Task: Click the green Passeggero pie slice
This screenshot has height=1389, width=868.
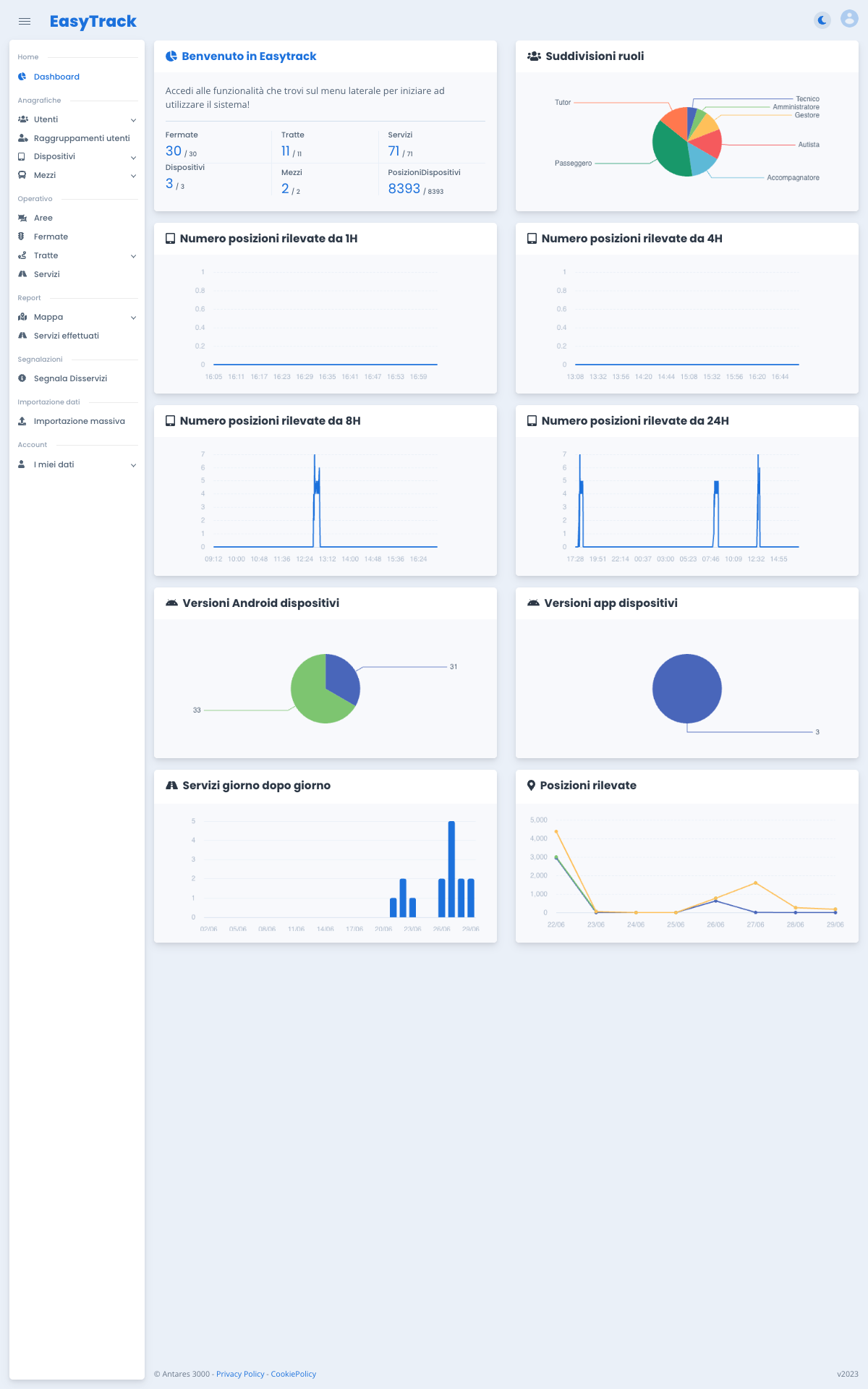Action: [669, 152]
